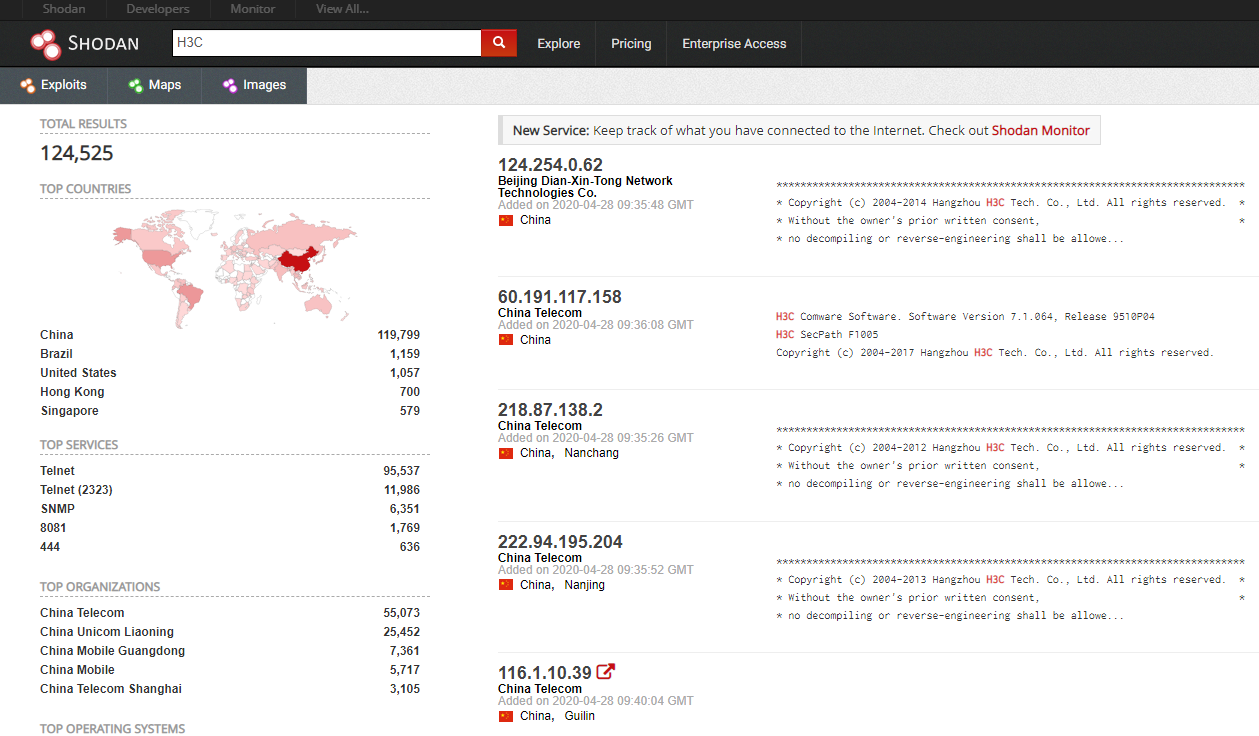The height and width of the screenshot is (736, 1259).
Task: Open the View All... top menu
Action: coord(342,9)
